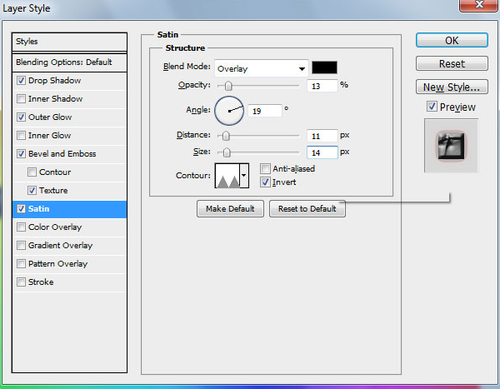Toggle the Texture sub-option checkbox

(x=32, y=190)
